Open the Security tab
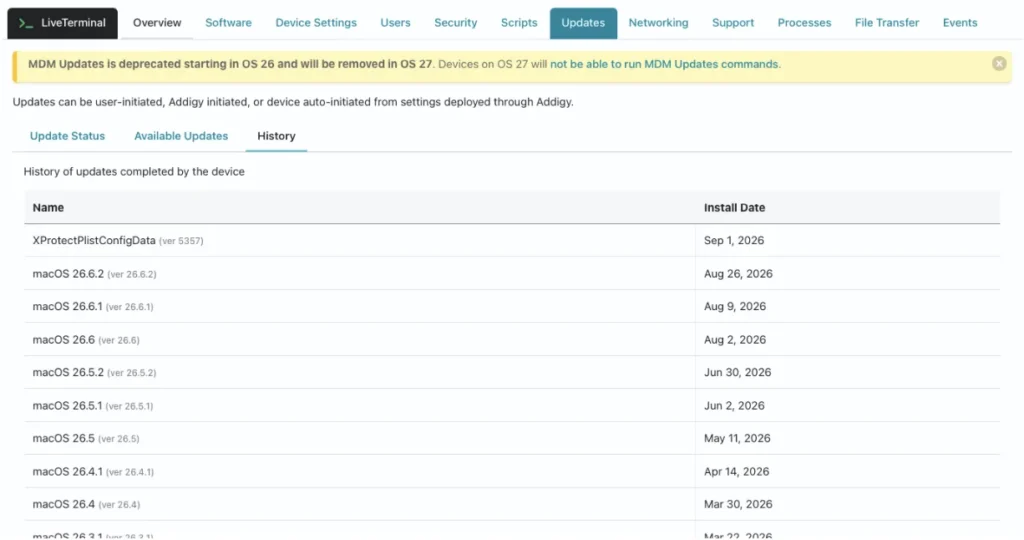 (x=455, y=23)
